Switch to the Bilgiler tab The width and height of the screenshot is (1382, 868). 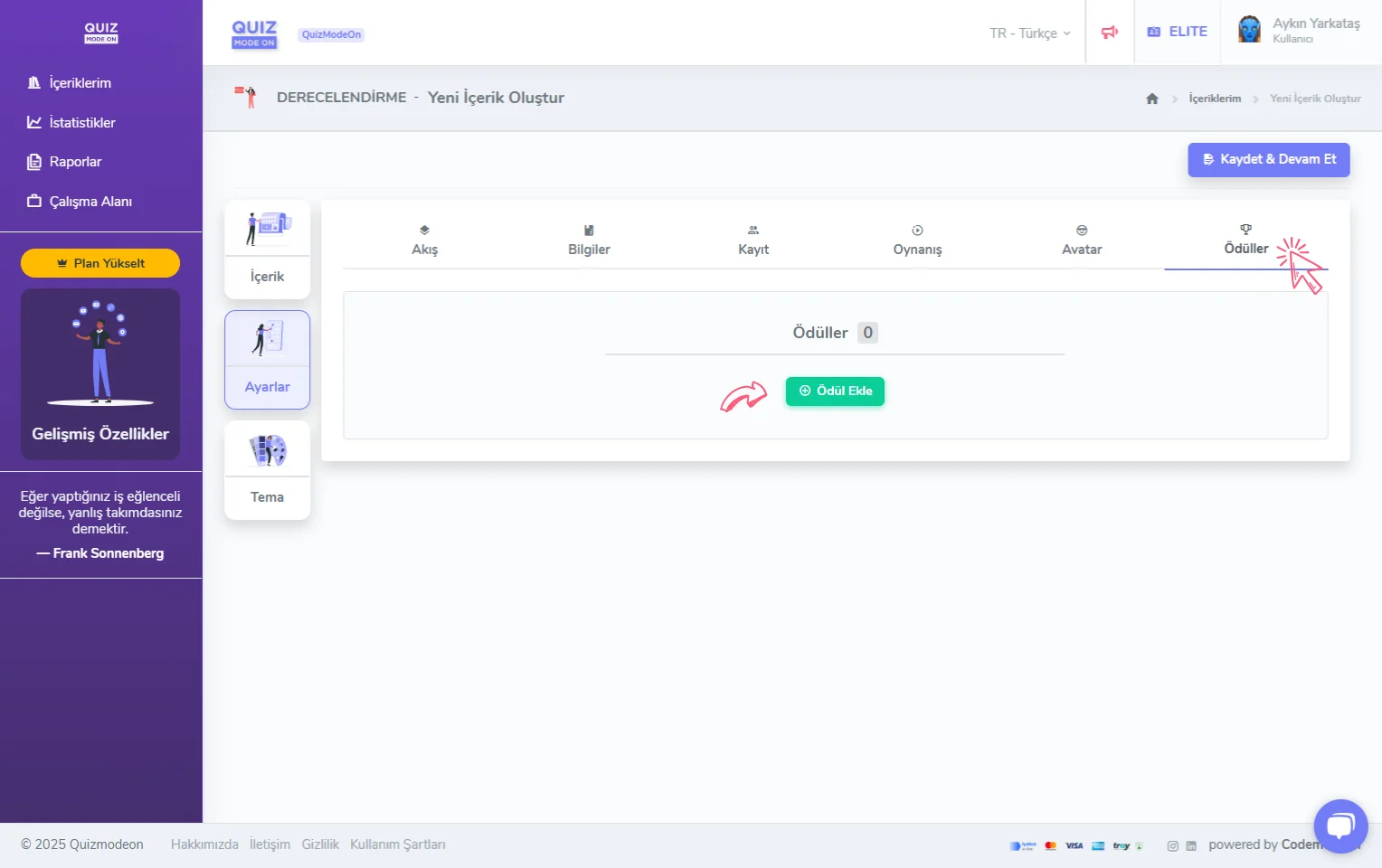click(x=589, y=241)
